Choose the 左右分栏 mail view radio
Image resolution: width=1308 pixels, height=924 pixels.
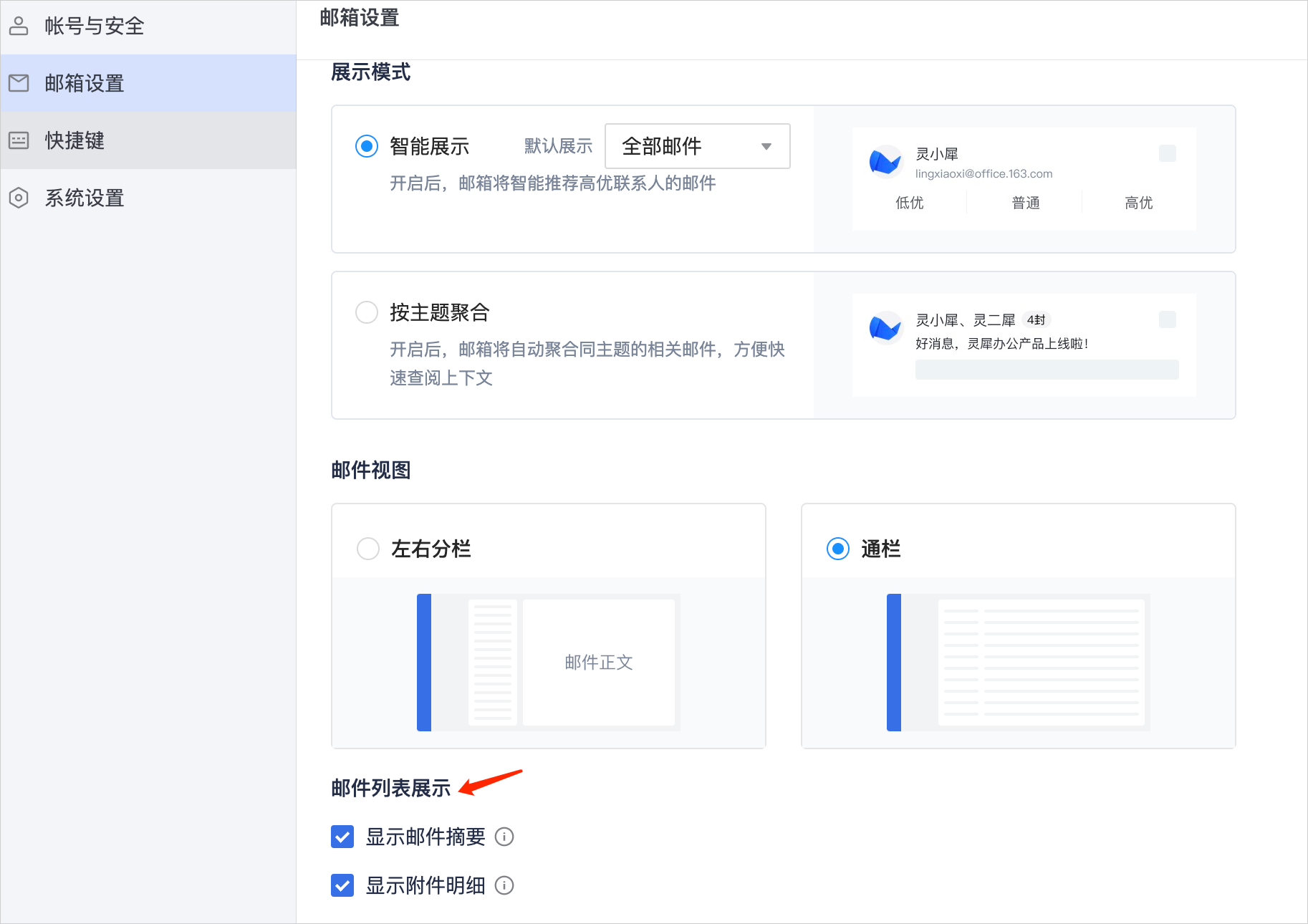pos(368,549)
